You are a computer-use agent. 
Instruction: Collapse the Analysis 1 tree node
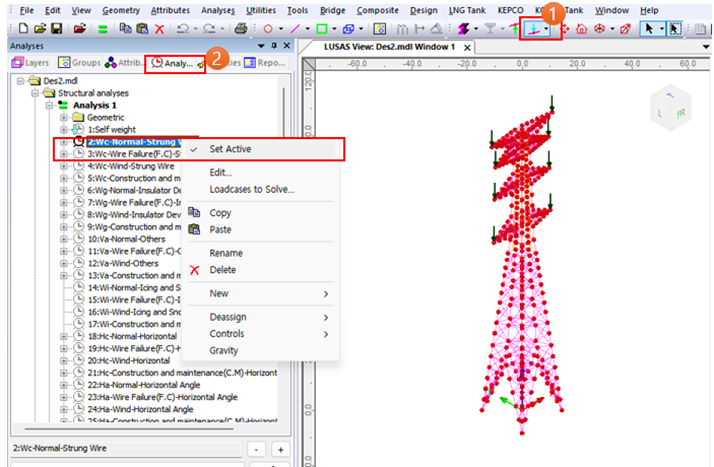(50, 105)
